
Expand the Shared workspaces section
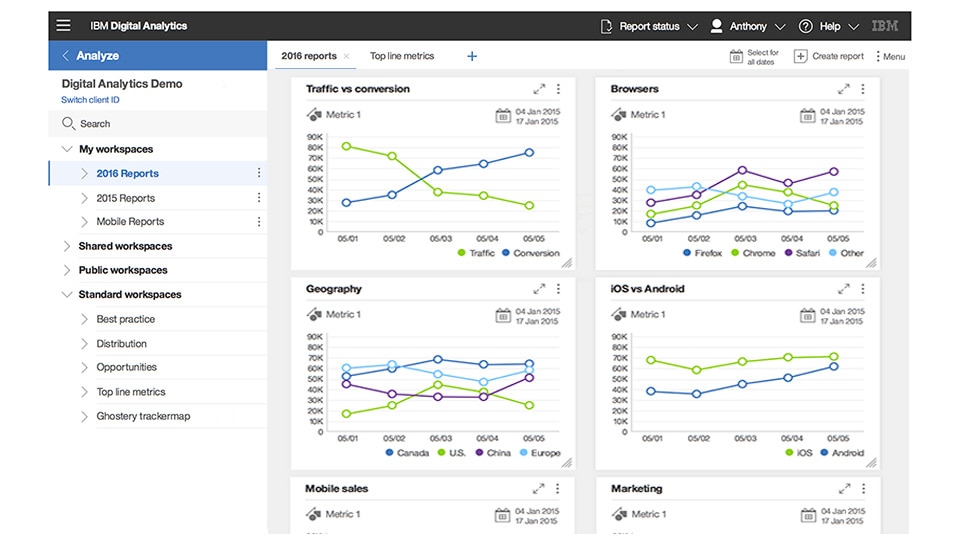(x=67, y=246)
